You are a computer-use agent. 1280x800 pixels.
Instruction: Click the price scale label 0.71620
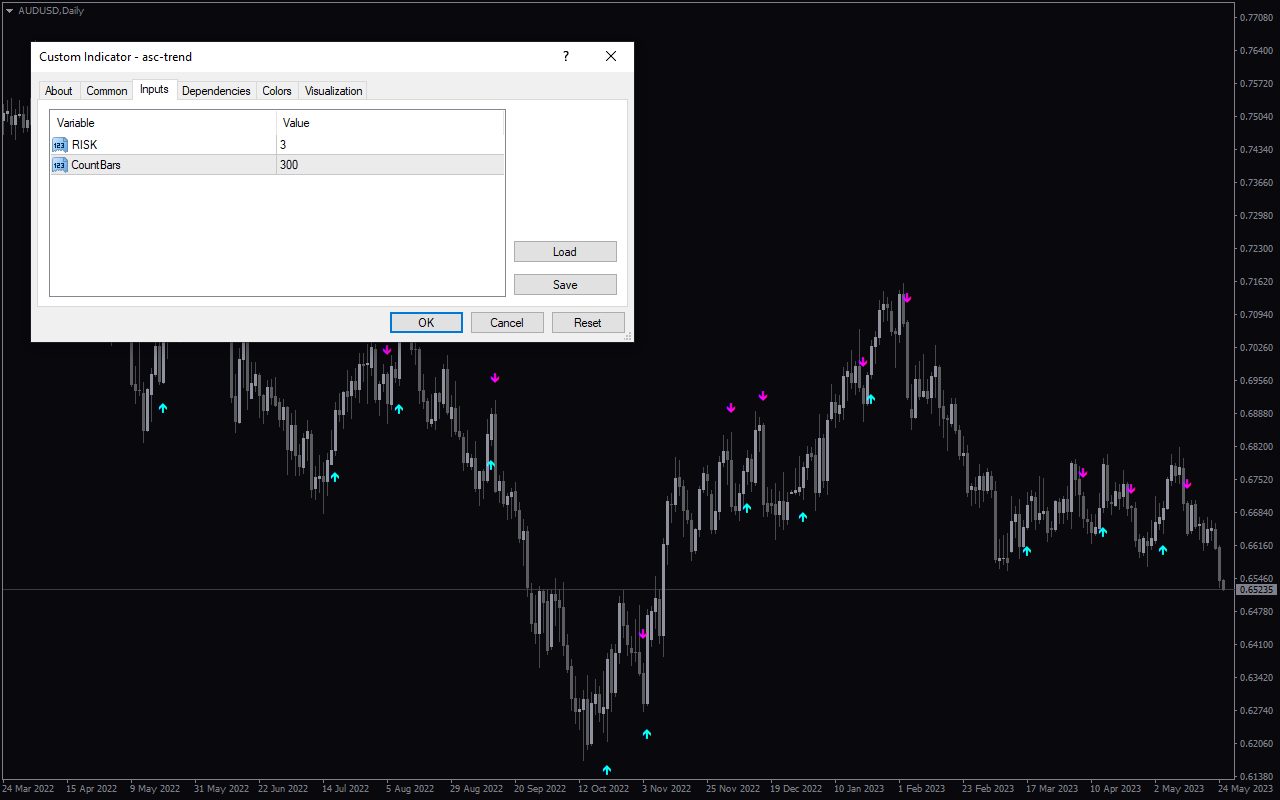point(1258,282)
